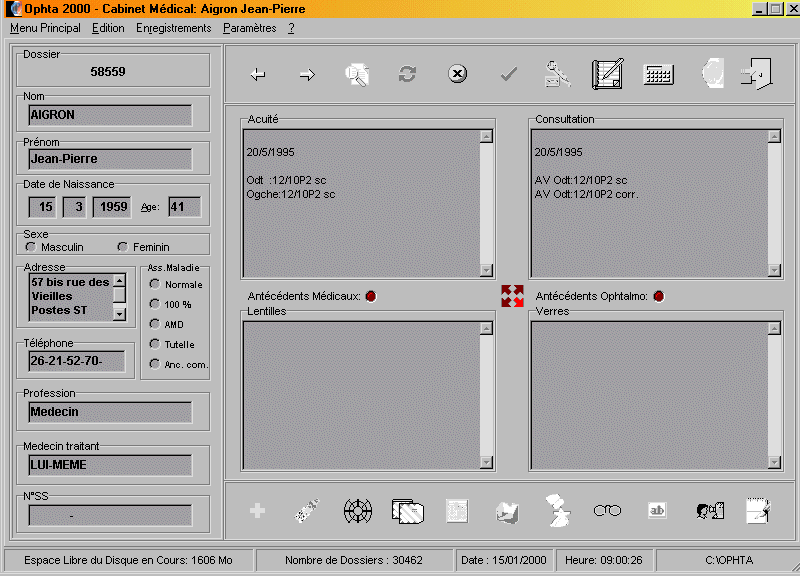Click Consultation scroll down arrow
The width and height of the screenshot is (800, 576).
coord(774,270)
